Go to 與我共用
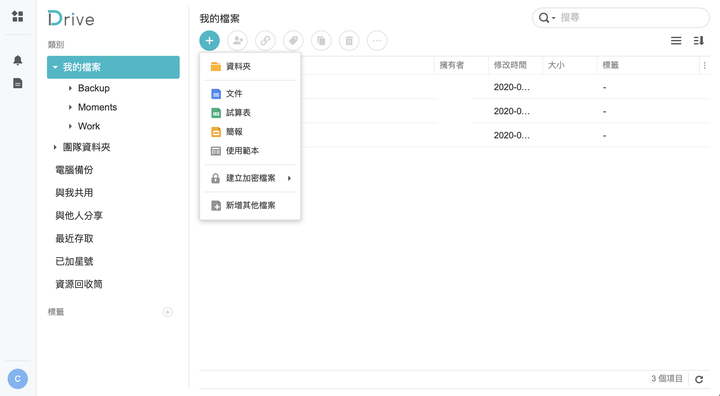 [x=74, y=193]
